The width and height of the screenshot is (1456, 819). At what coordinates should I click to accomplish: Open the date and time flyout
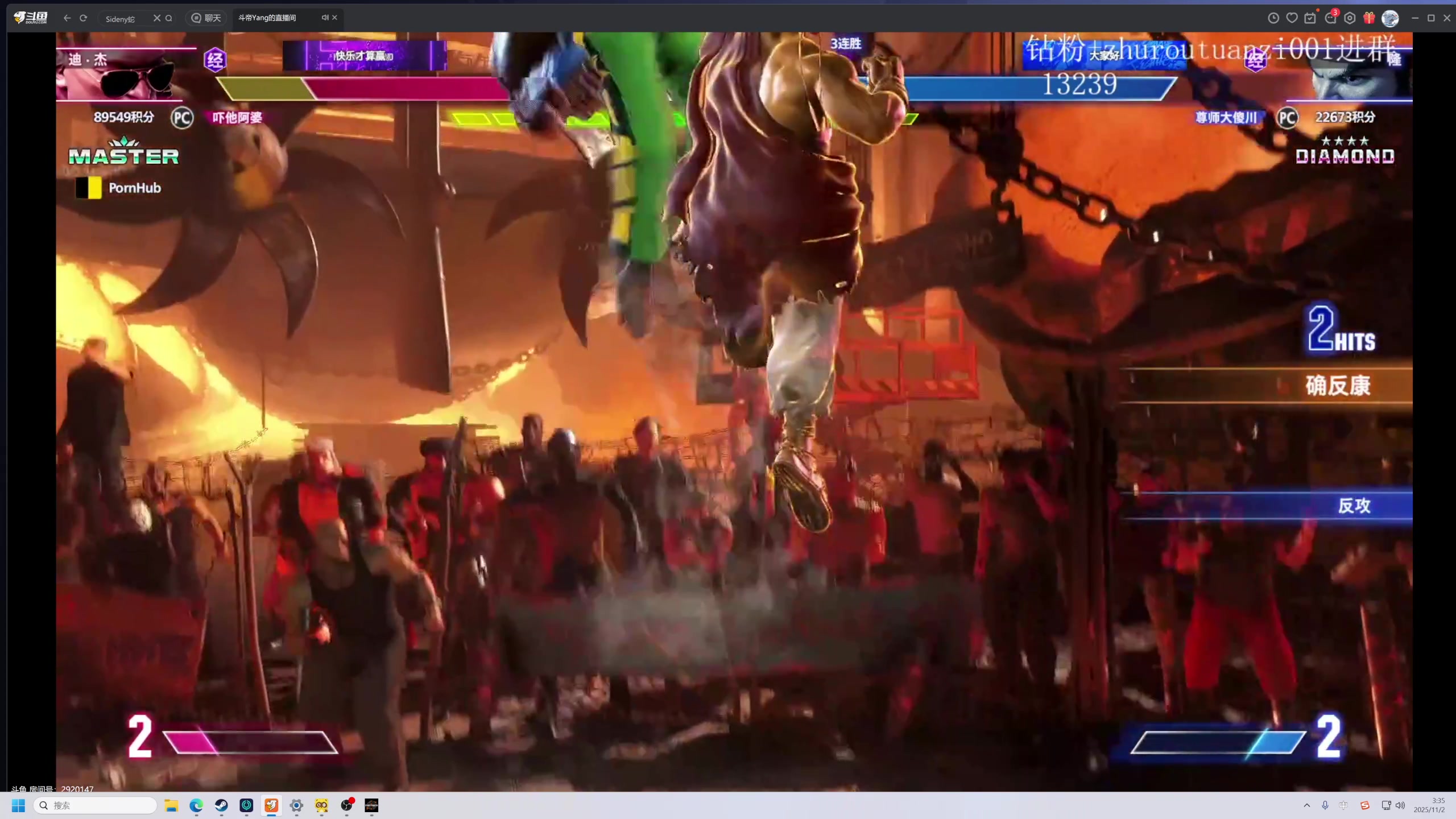[x=1429, y=805]
